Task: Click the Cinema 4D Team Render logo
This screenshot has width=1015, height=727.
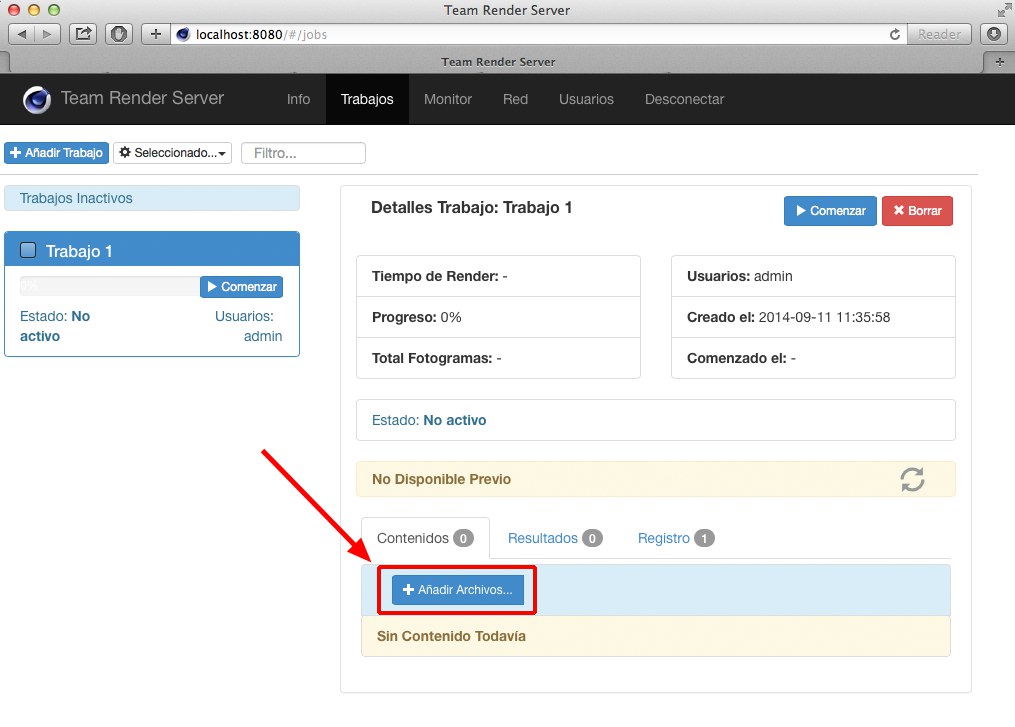Action: tap(37, 99)
